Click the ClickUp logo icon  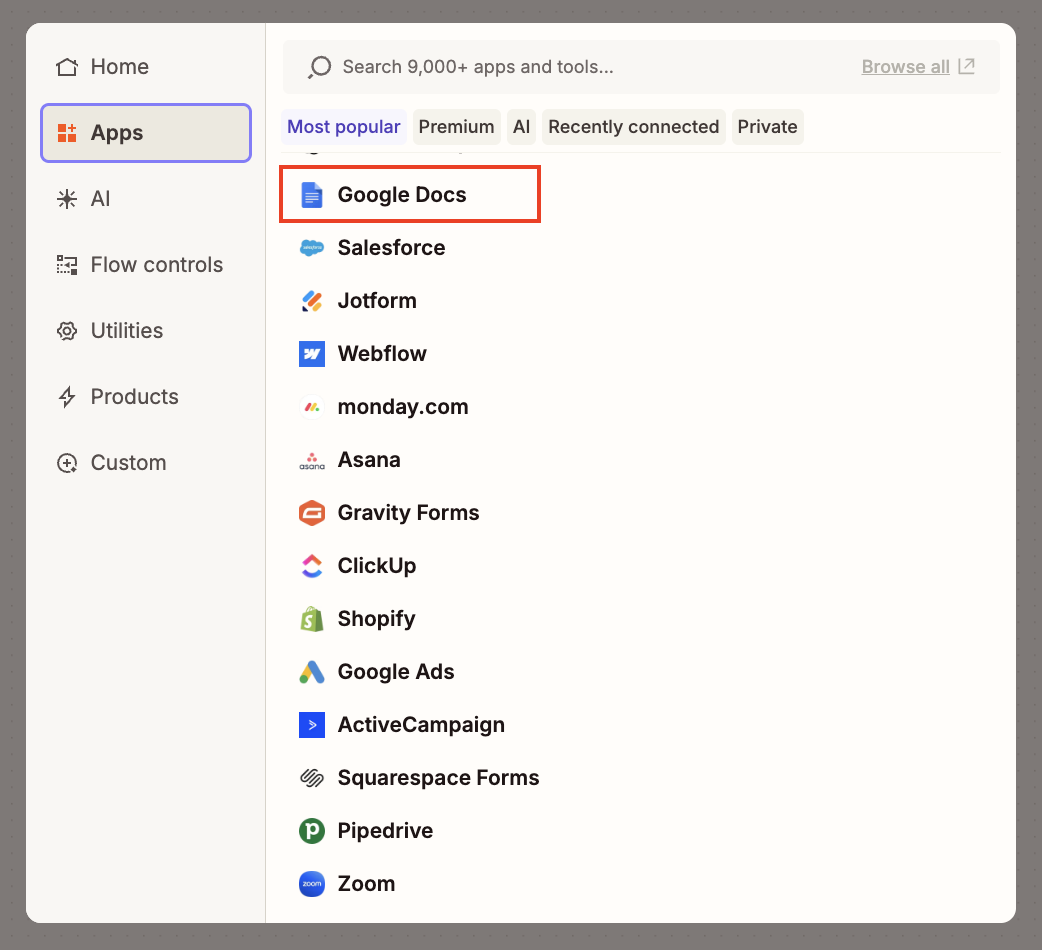[x=312, y=566]
